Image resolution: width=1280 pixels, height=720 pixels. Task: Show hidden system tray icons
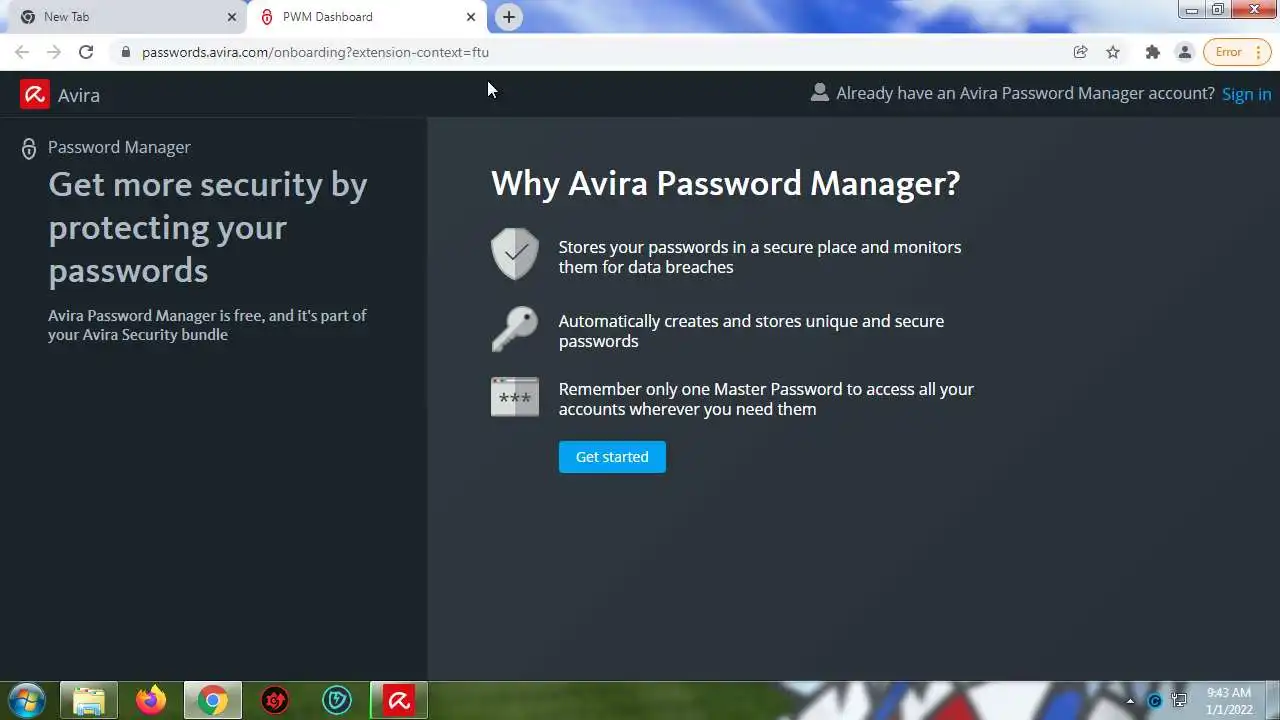pyautogui.click(x=1131, y=702)
